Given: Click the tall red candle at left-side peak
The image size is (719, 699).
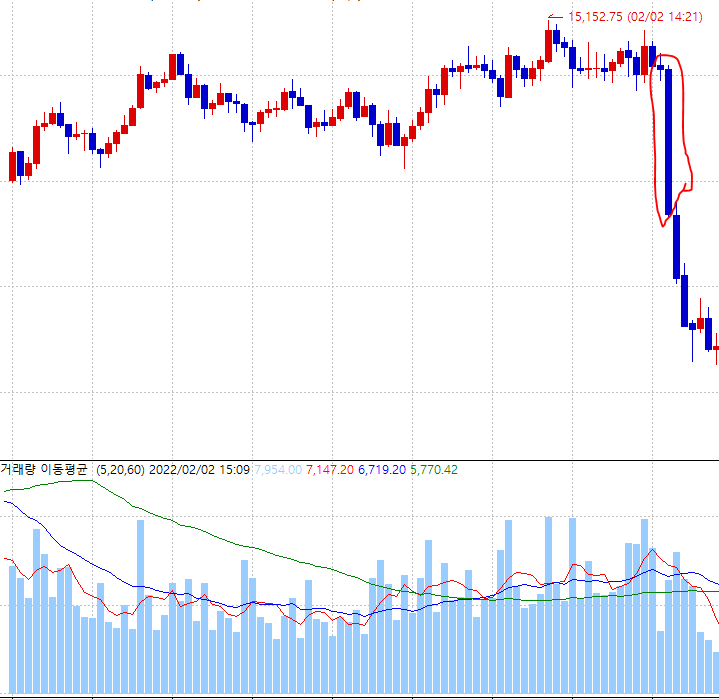Looking at the screenshot, I should (x=173, y=67).
